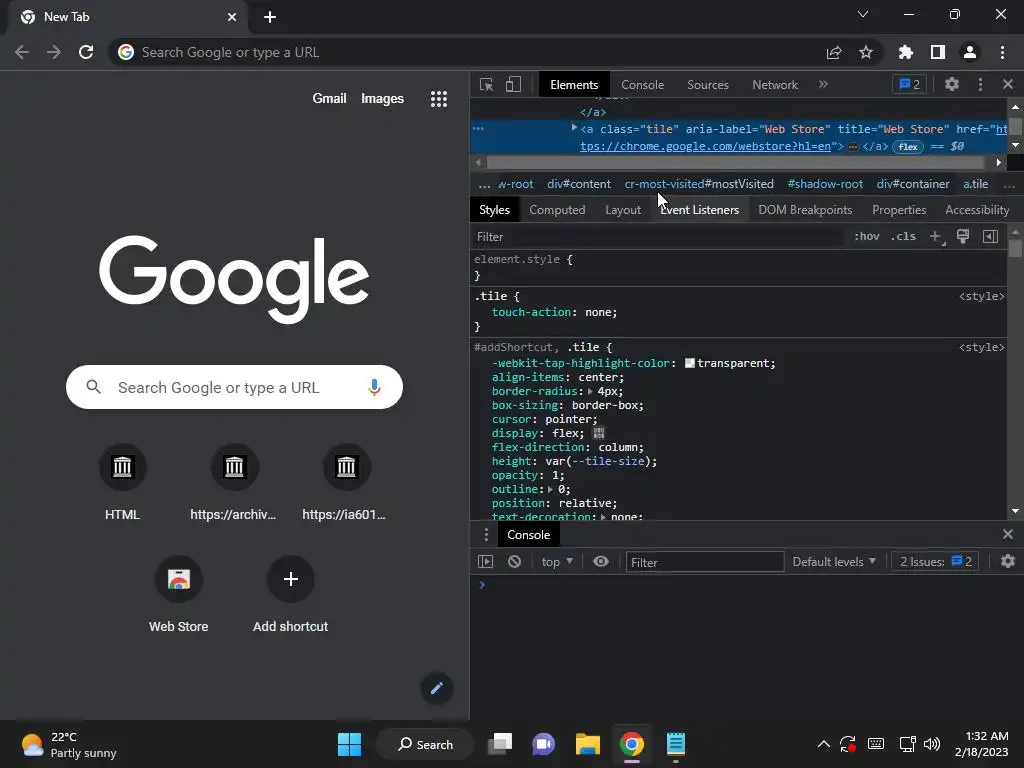Viewport: 1024px width, 768px height.
Task: Open the drawer three-dot menu
Action: [486, 535]
